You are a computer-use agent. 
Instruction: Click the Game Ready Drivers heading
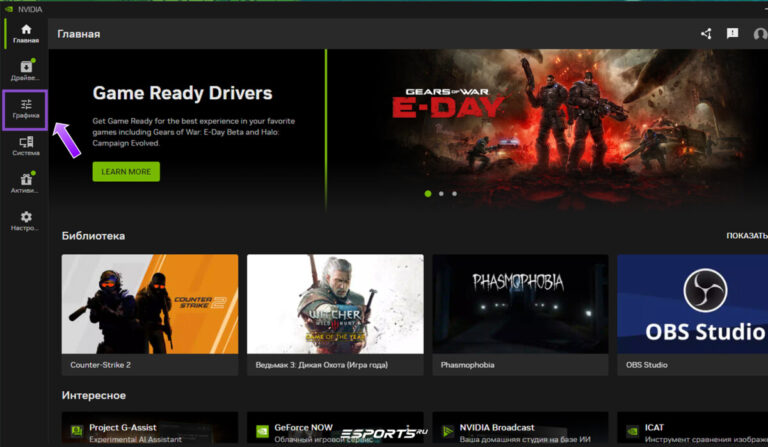[182, 93]
